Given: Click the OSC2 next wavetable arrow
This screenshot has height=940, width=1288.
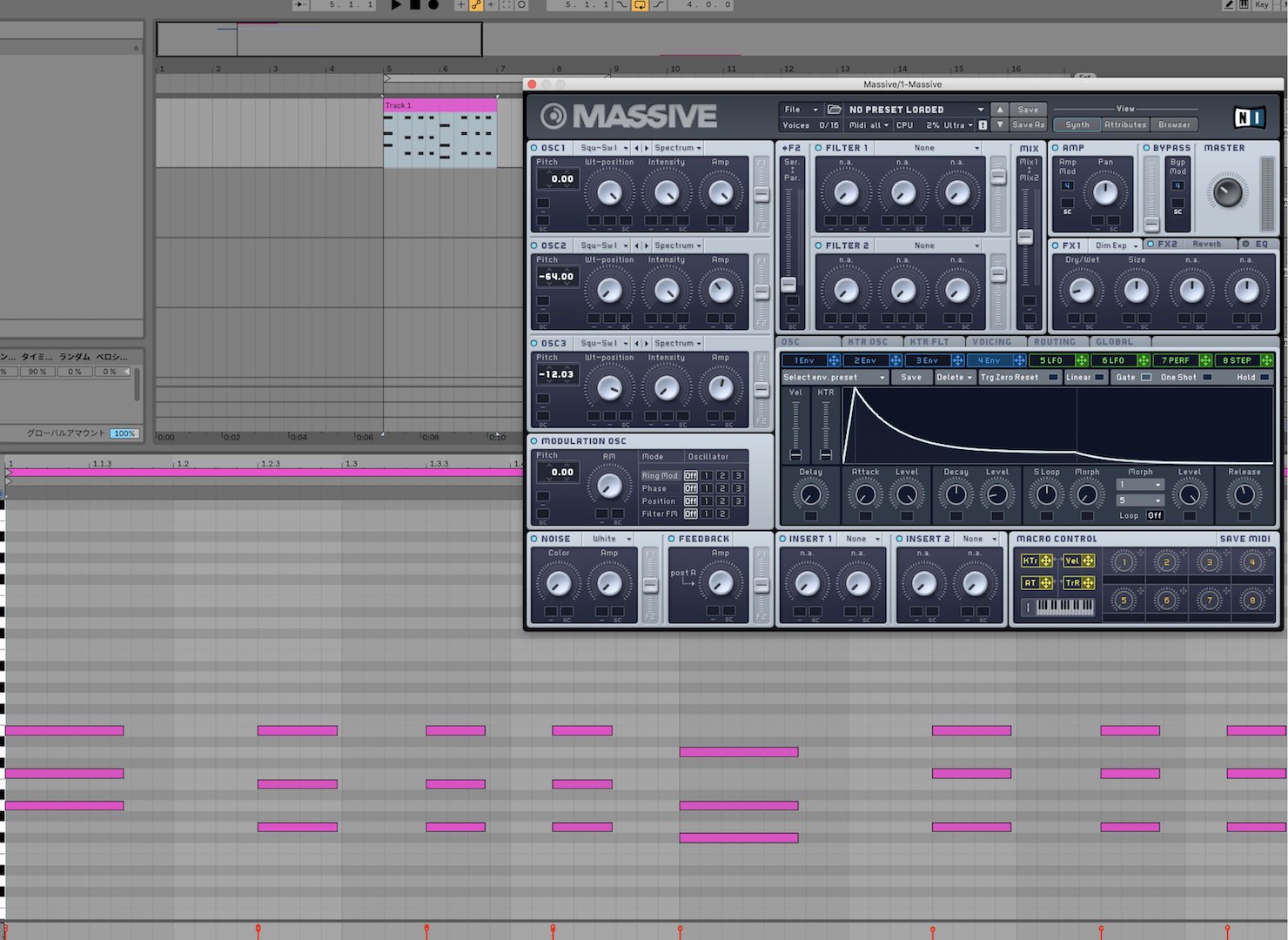Looking at the screenshot, I should (646, 245).
